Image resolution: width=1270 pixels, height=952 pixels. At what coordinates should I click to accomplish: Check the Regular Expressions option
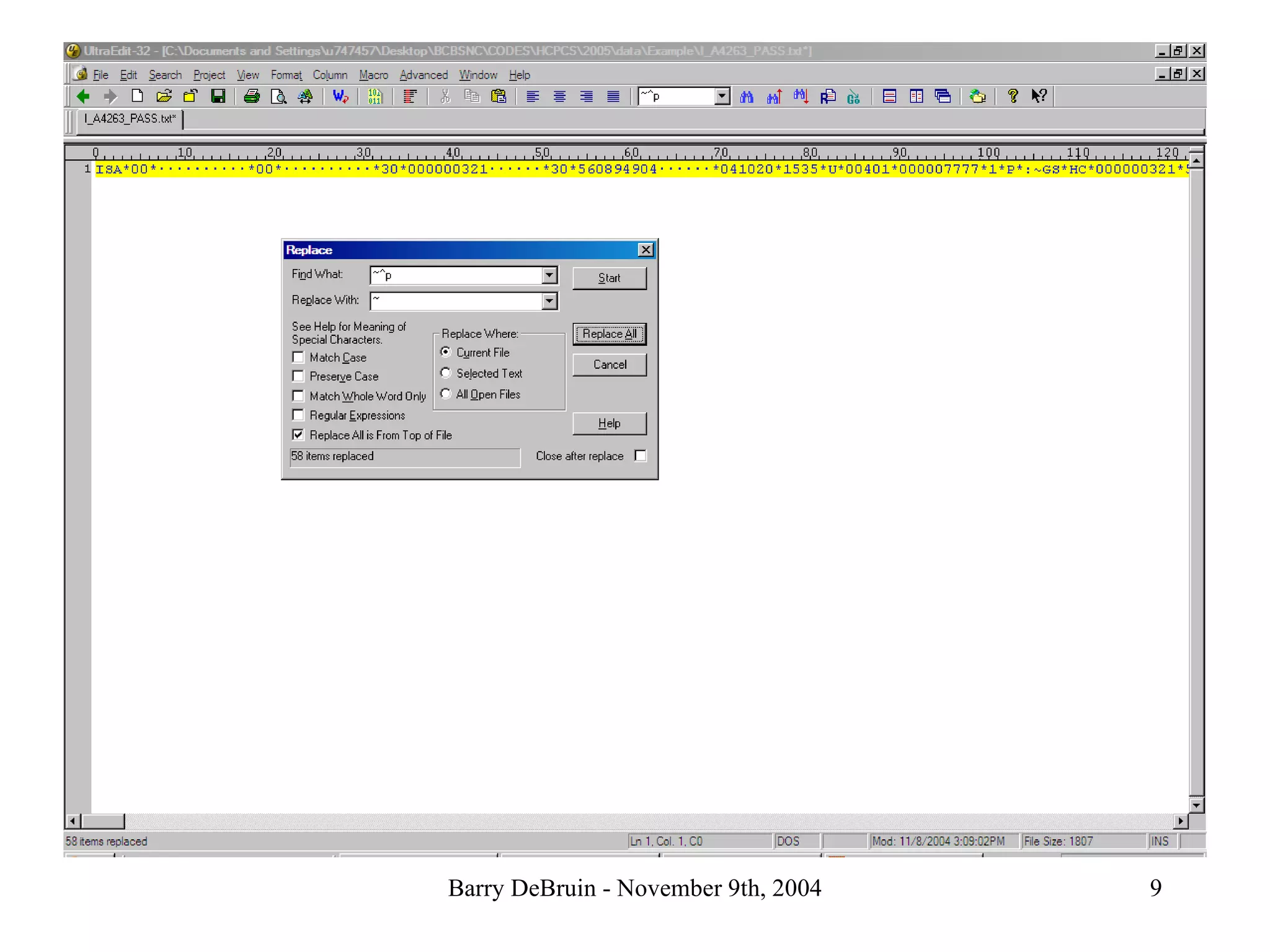pyautogui.click(x=298, y=415)
